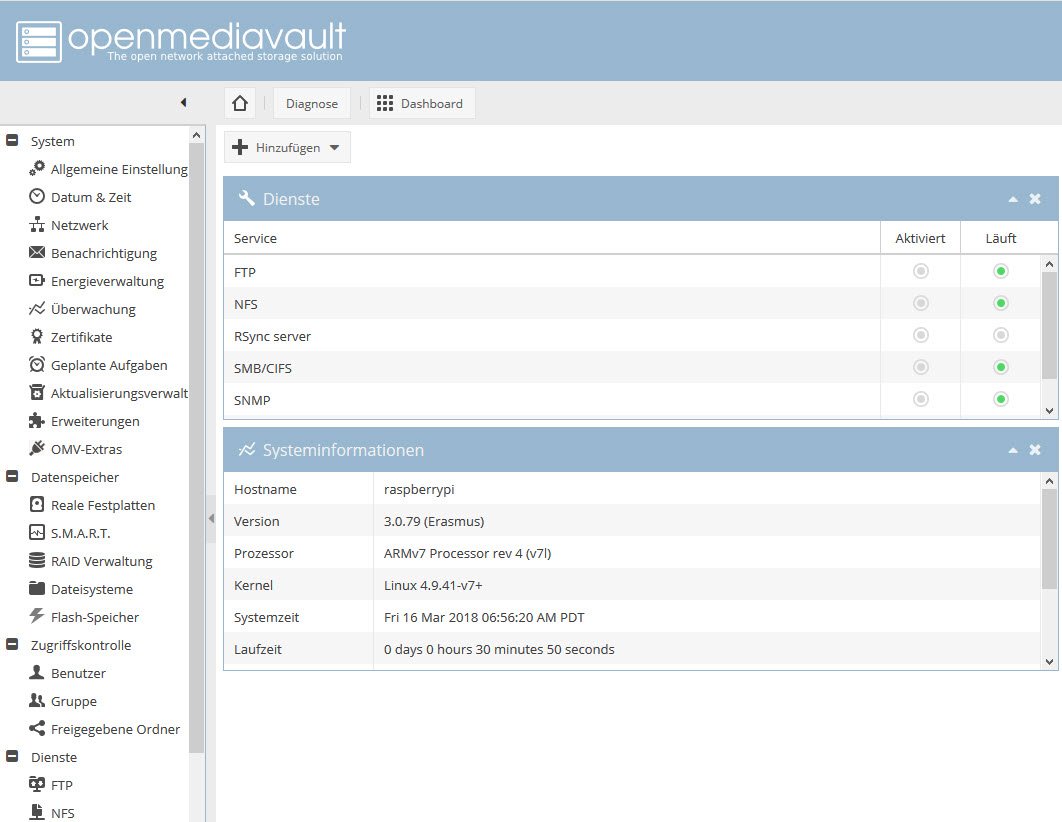Screen dimensions: 1062x822
Task: Select the S.M.A.R.T. icon
Action: [37, 532]
